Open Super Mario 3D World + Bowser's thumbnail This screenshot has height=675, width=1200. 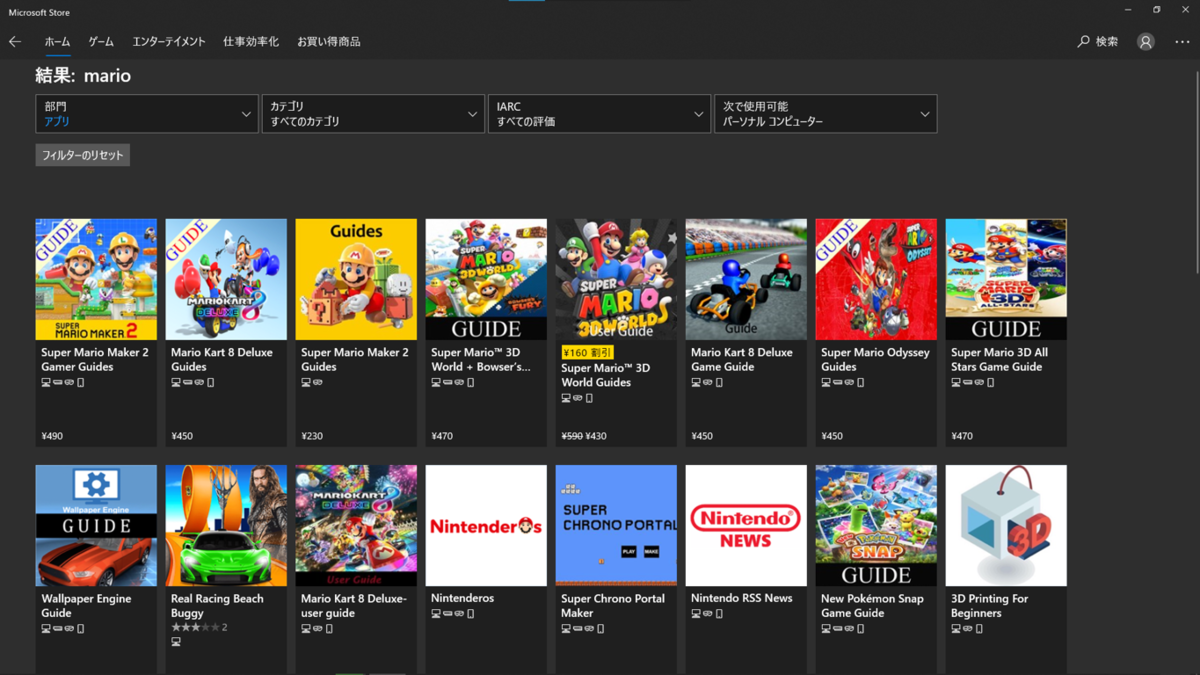486,279
